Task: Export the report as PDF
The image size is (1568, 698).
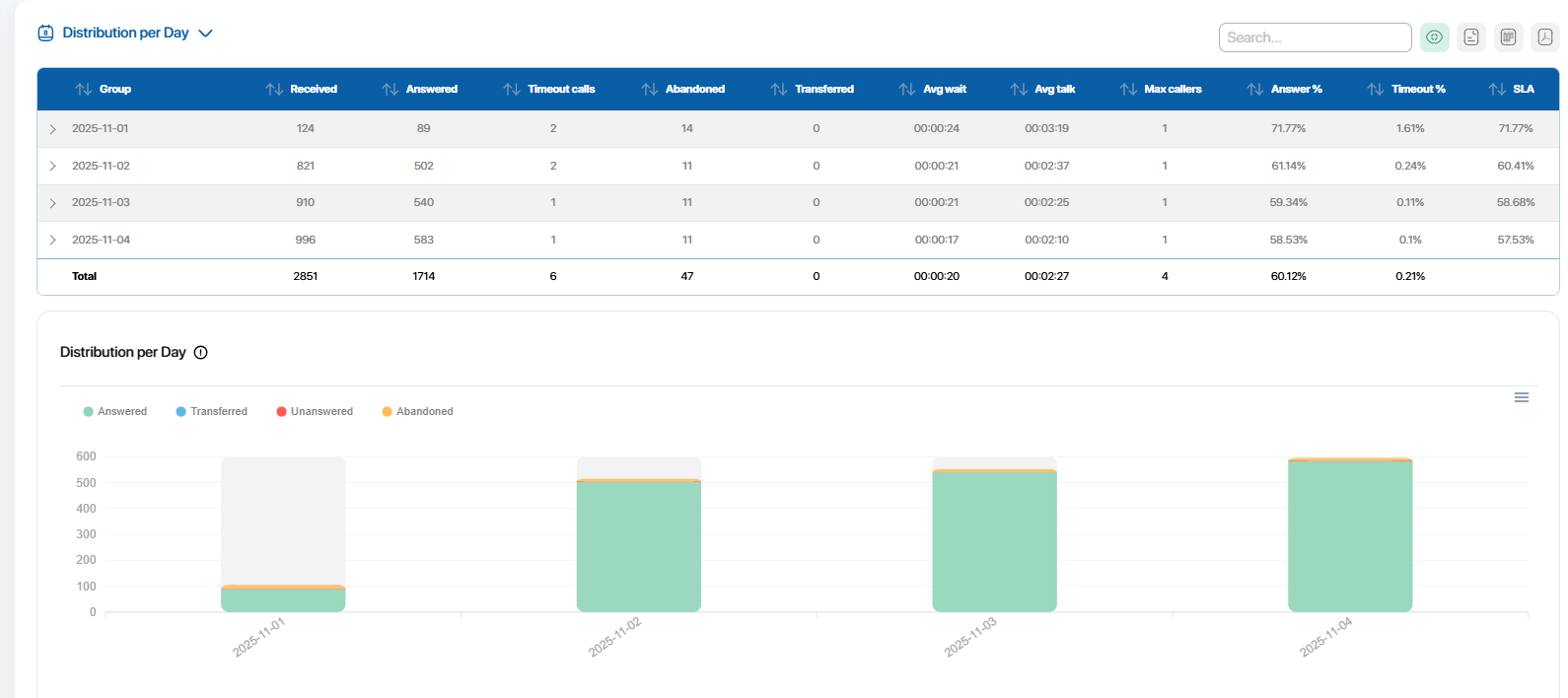Action: click(x=1545, y=37)
